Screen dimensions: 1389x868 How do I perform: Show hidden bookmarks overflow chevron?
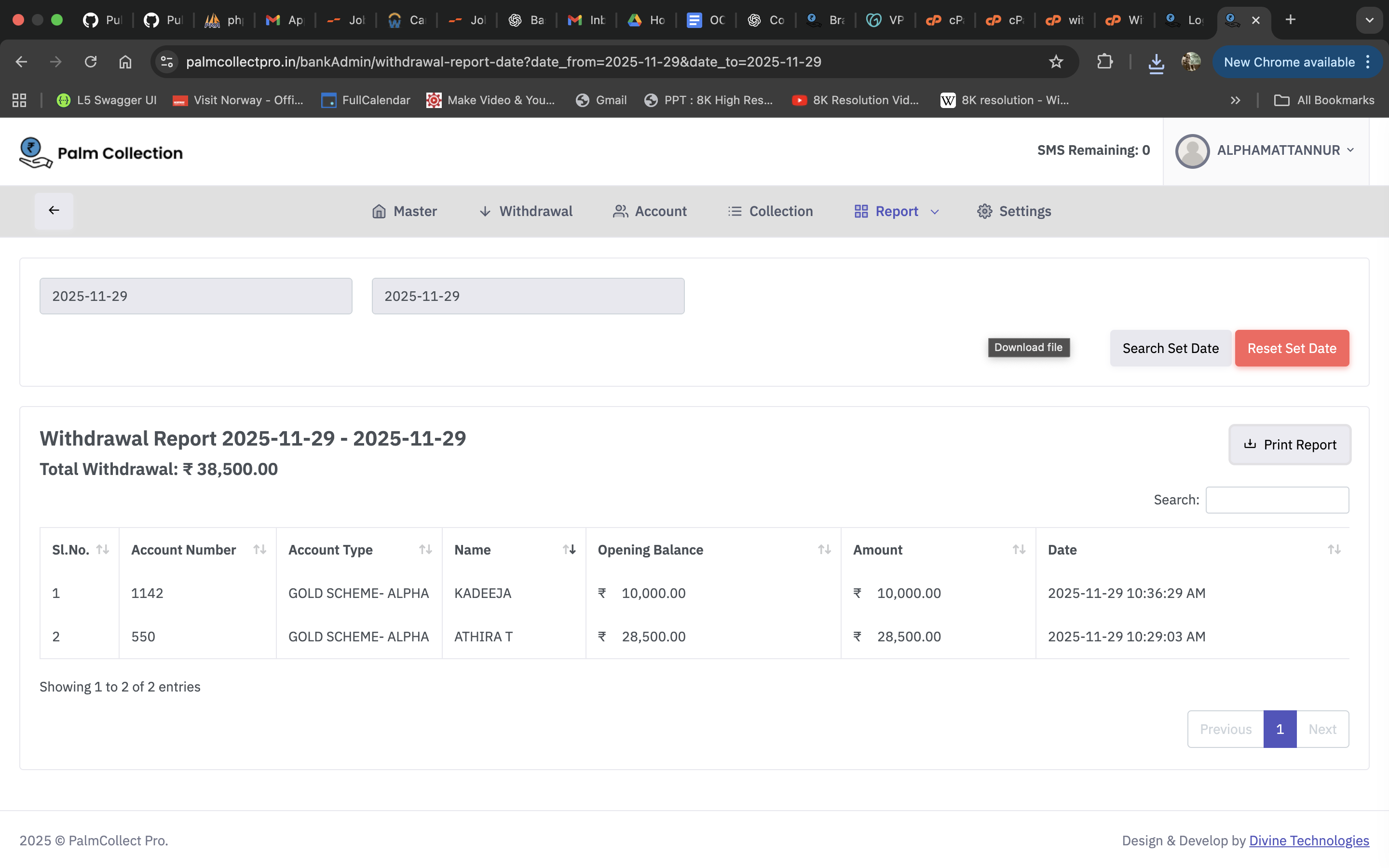(x=1235, y=100)
